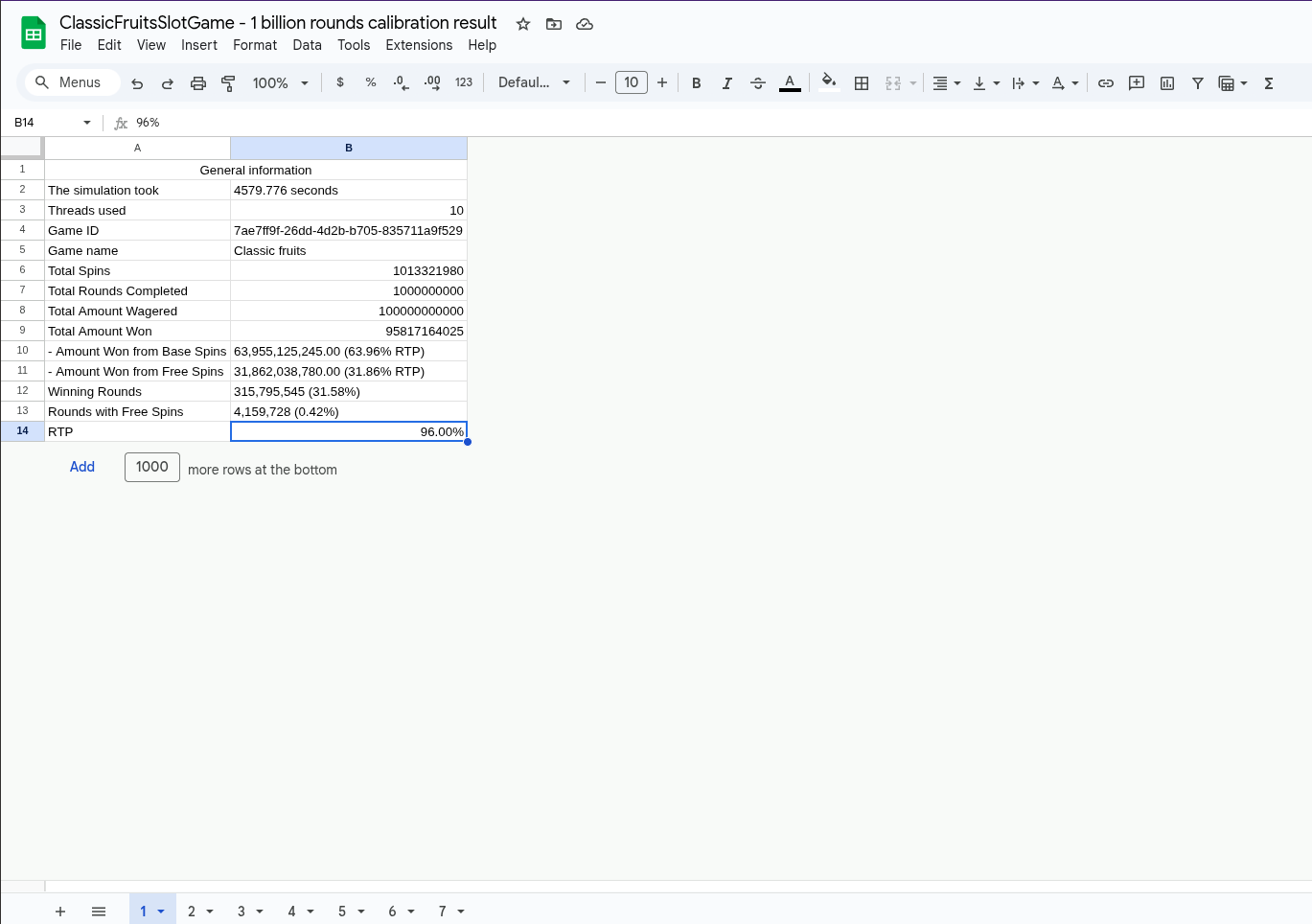The height and width of the screenshot is (924, 1312).
Task: Open all sheets list icon
Action: pos(99,912)
